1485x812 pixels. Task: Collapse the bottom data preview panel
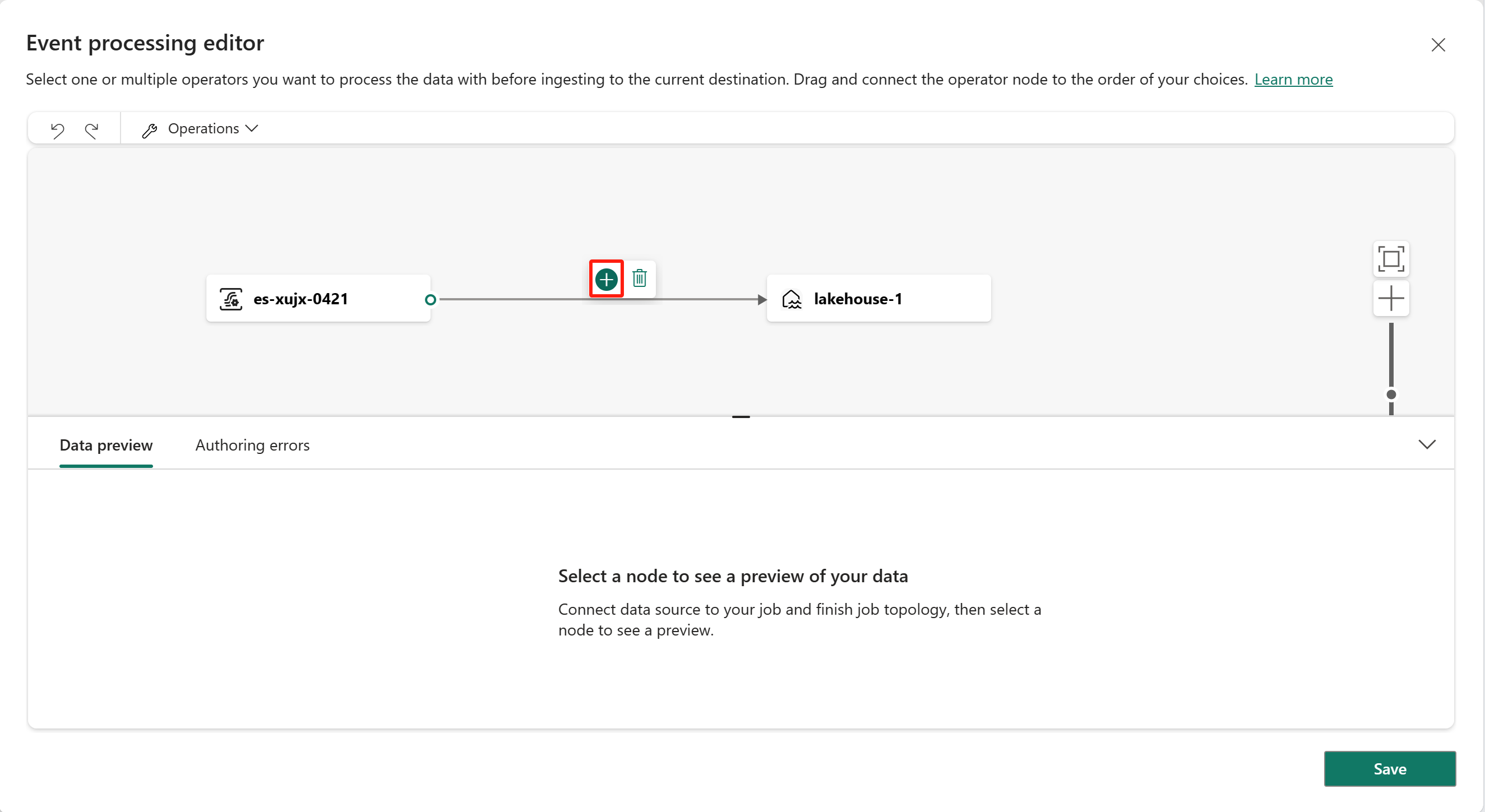coord(1427,444)
